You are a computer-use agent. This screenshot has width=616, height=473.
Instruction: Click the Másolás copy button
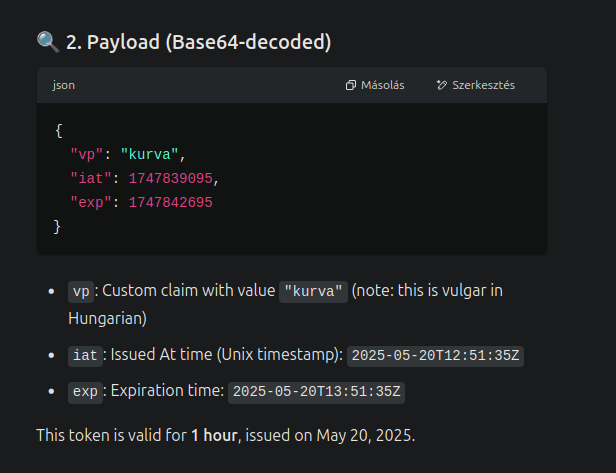click(375, 85)
